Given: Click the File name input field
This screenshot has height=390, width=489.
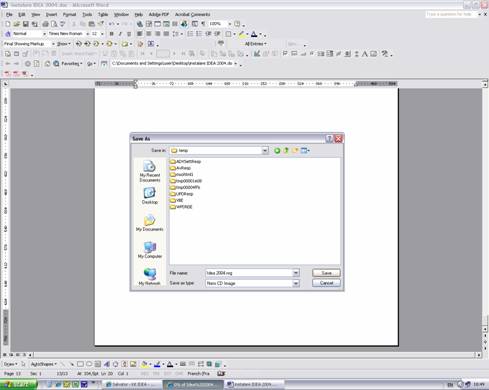Looking at the screenshot, I should coord(249,273).
